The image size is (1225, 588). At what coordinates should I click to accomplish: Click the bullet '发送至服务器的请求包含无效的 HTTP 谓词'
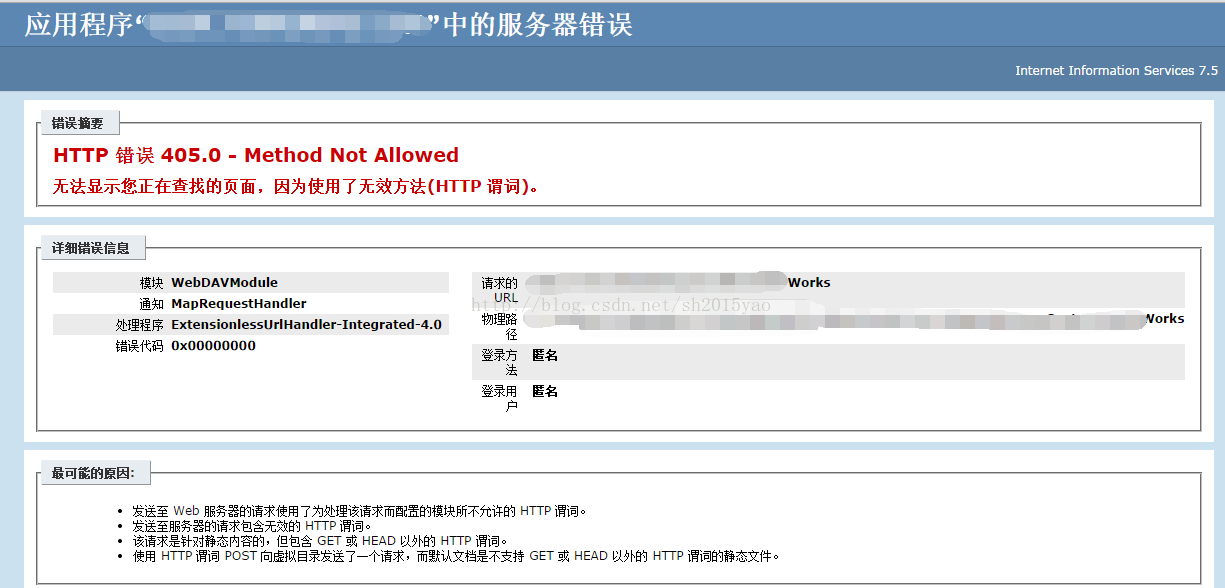(x=252, y=526)
